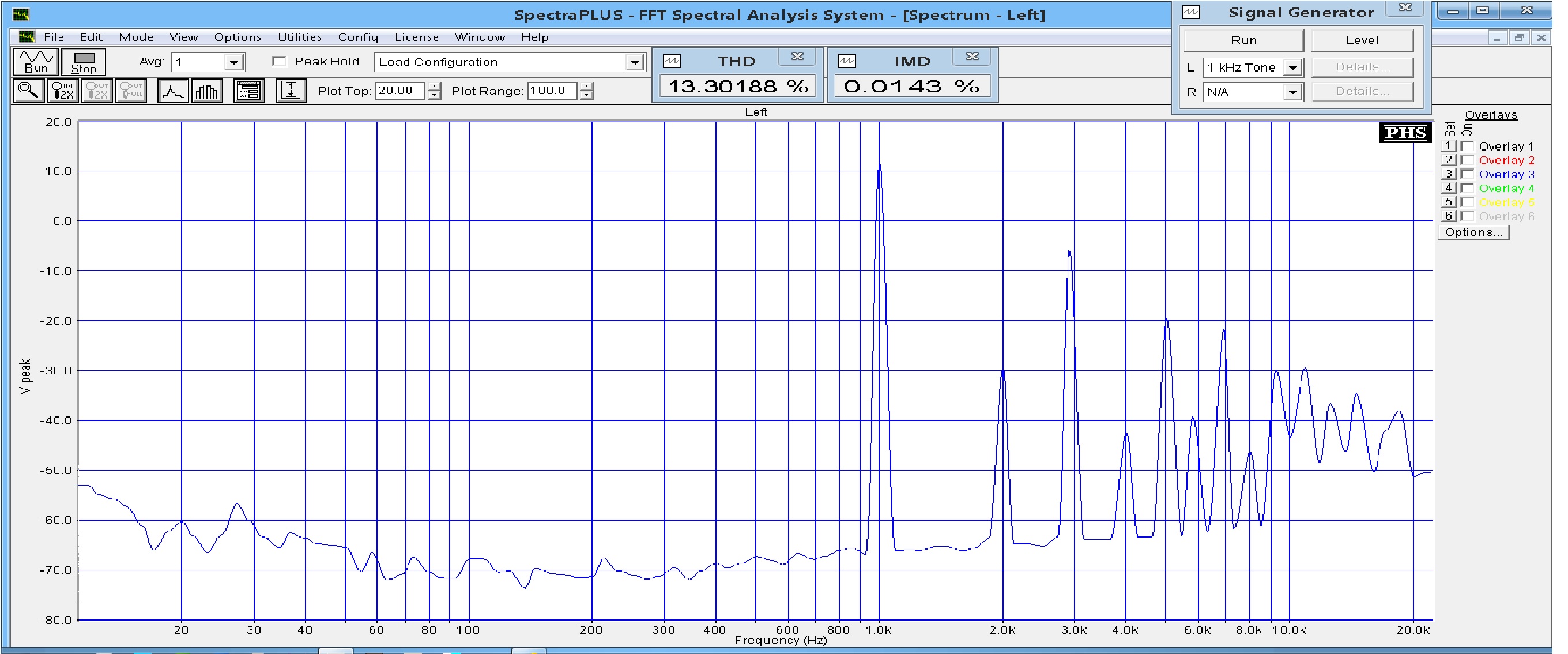
Task: Click the Zoom In 2X icon
Action: tap(63, 91)
